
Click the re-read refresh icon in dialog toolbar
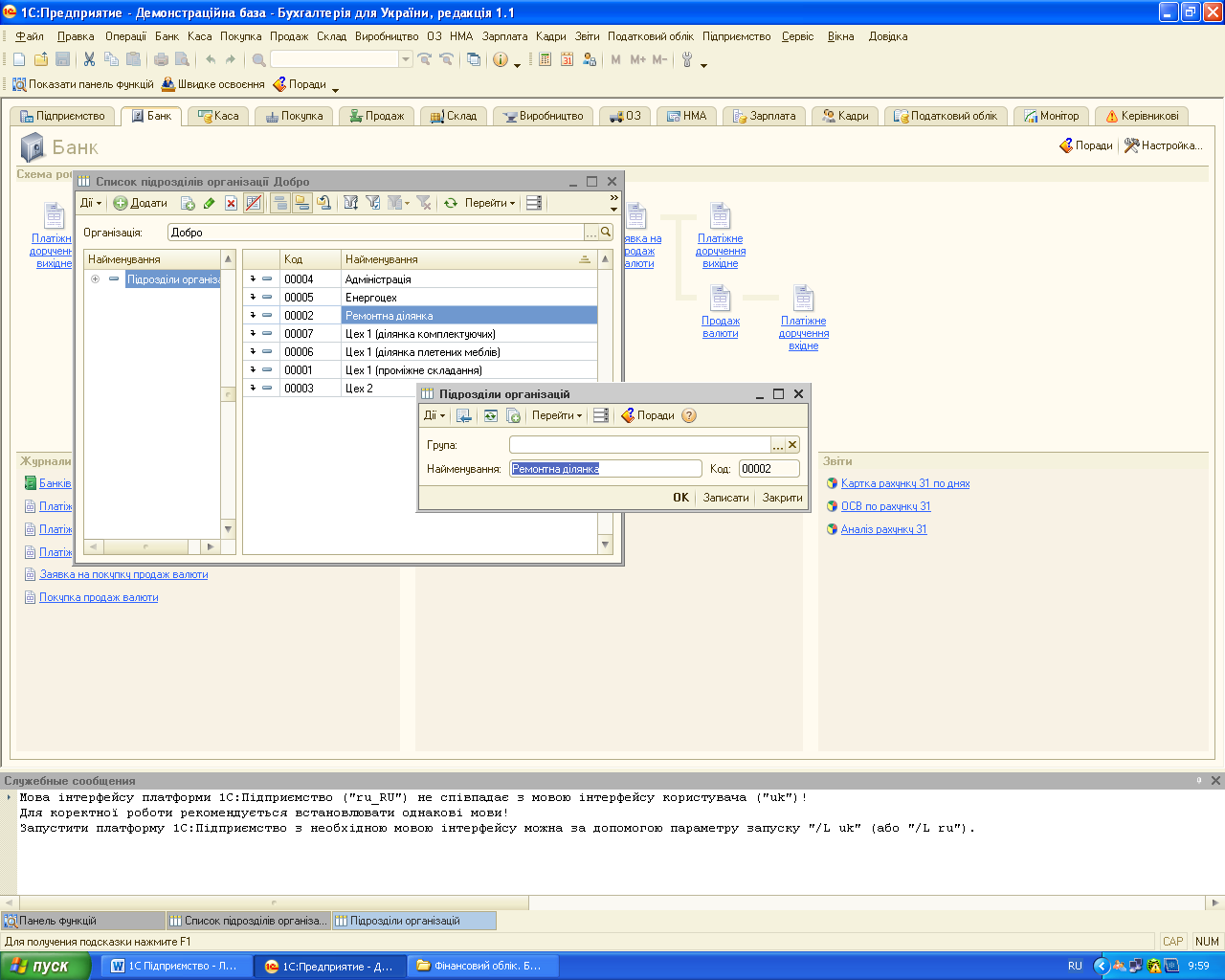[x=490, y=415]
